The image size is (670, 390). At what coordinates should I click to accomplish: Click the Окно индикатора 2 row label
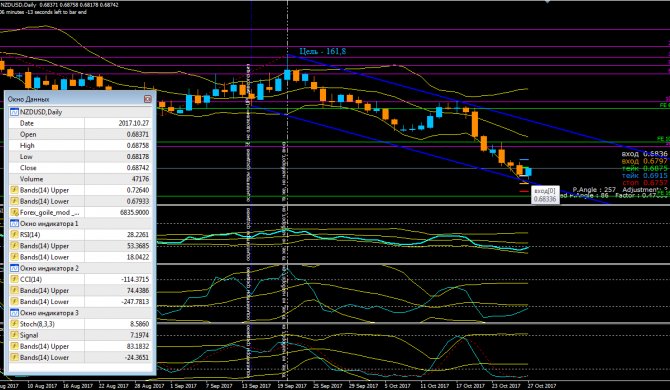click(49, 268)
